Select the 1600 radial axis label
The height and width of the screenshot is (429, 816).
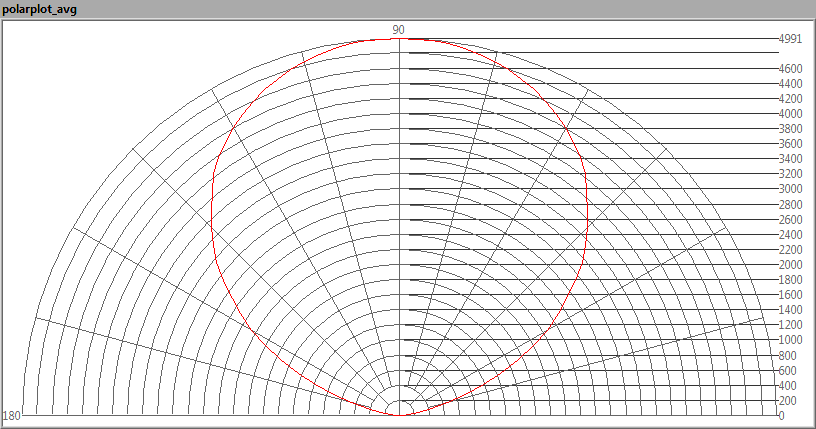(x=790, y=295)
